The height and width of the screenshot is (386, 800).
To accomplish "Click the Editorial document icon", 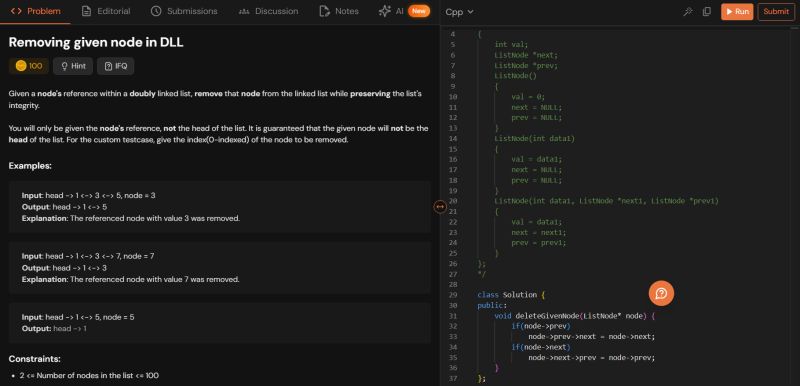I will click(x=87, y=11).
